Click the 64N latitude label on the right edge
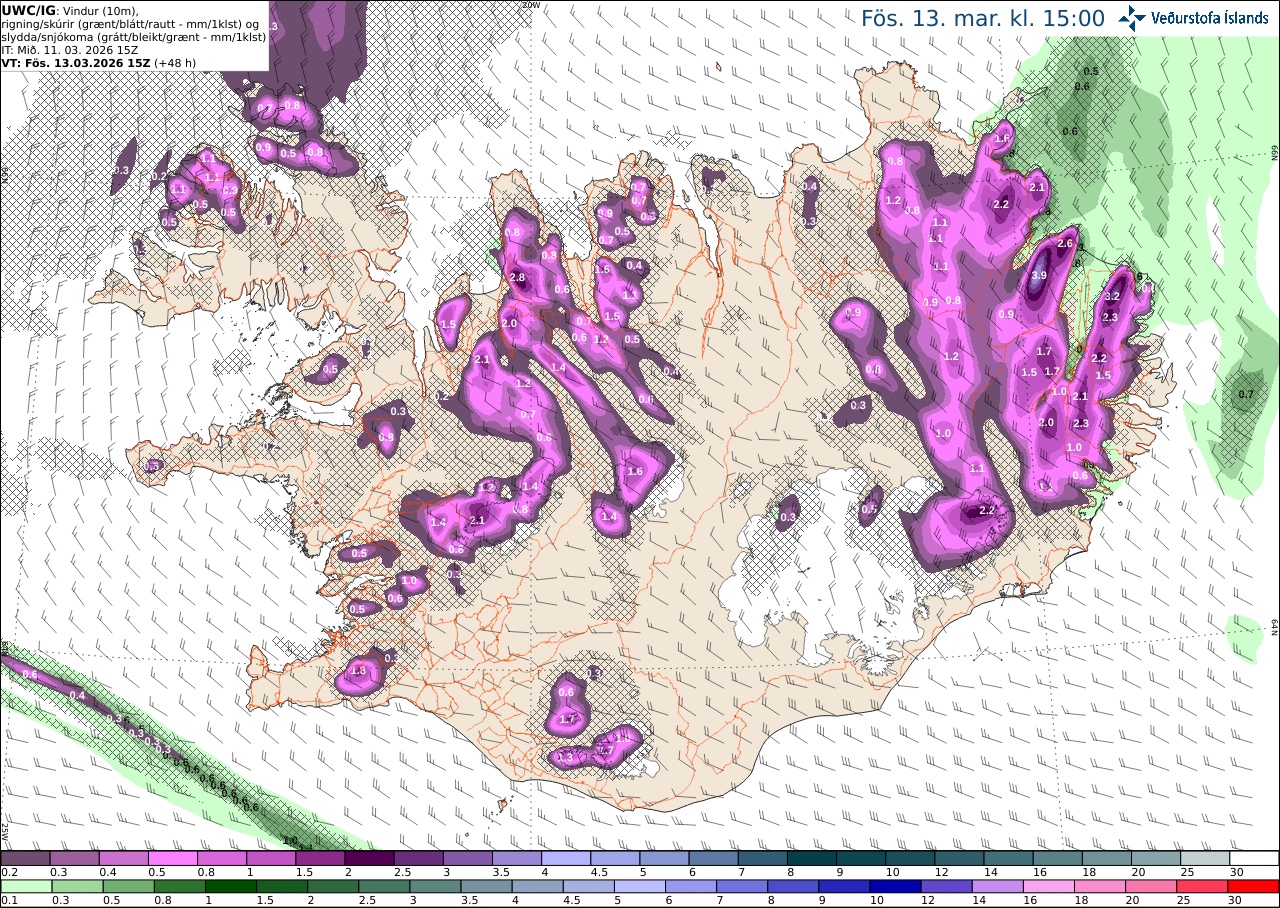This screenshot has height=908, width=1280. point(1274,626)
